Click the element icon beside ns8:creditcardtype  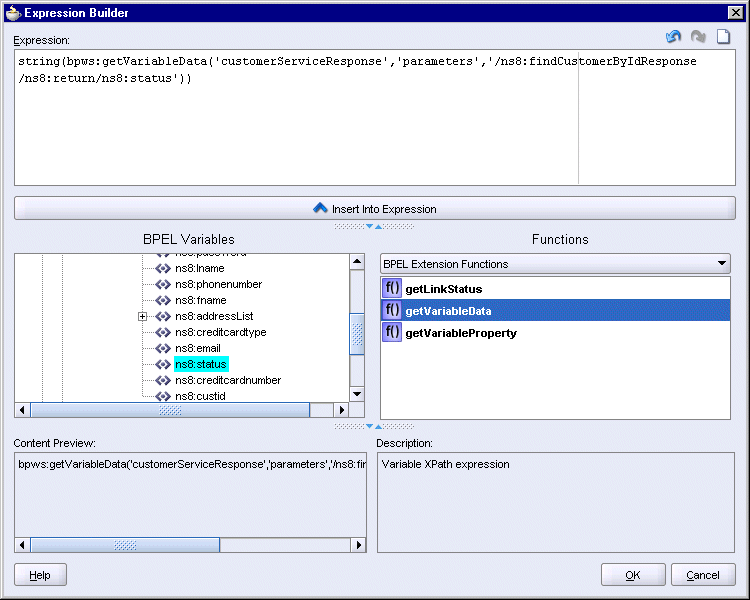[163, 332]
